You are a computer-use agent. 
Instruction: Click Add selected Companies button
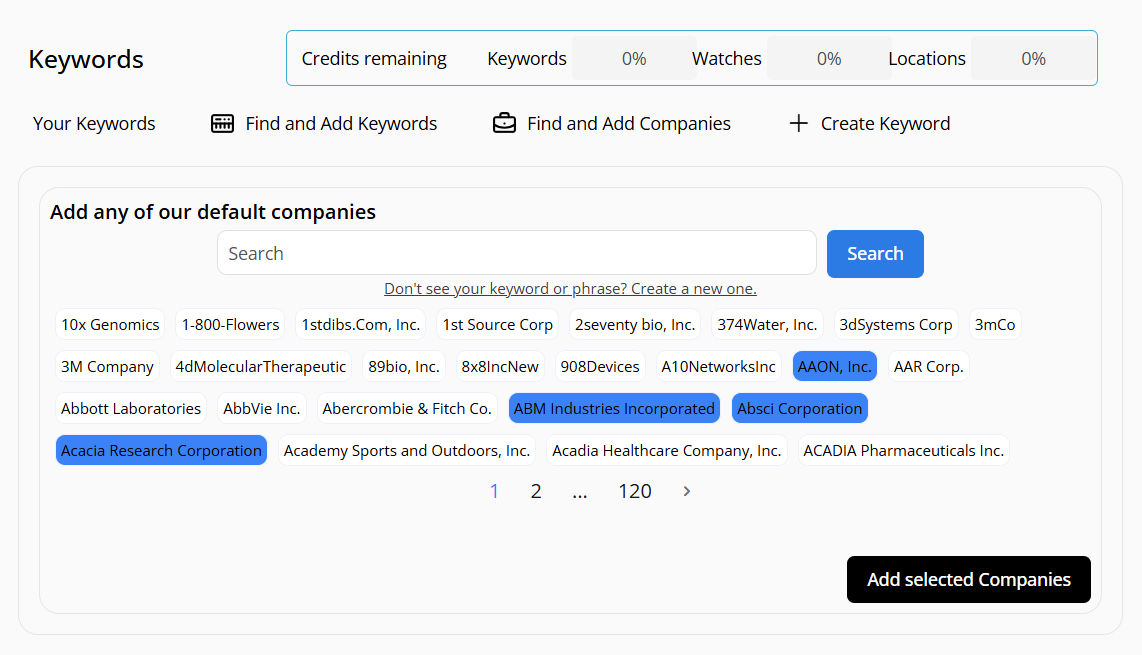[968, 580]
